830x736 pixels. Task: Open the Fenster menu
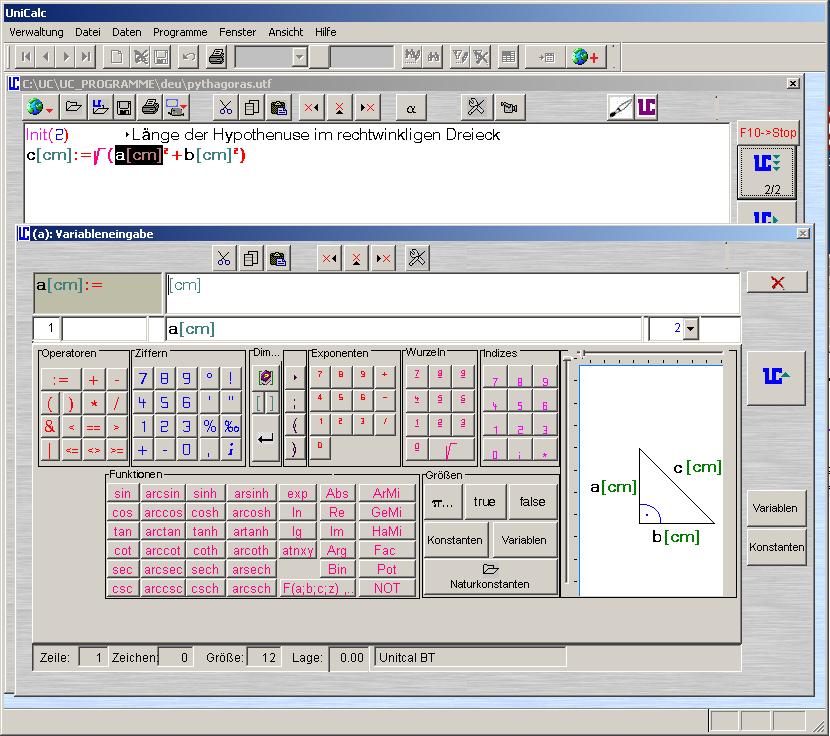click(237, 32)
